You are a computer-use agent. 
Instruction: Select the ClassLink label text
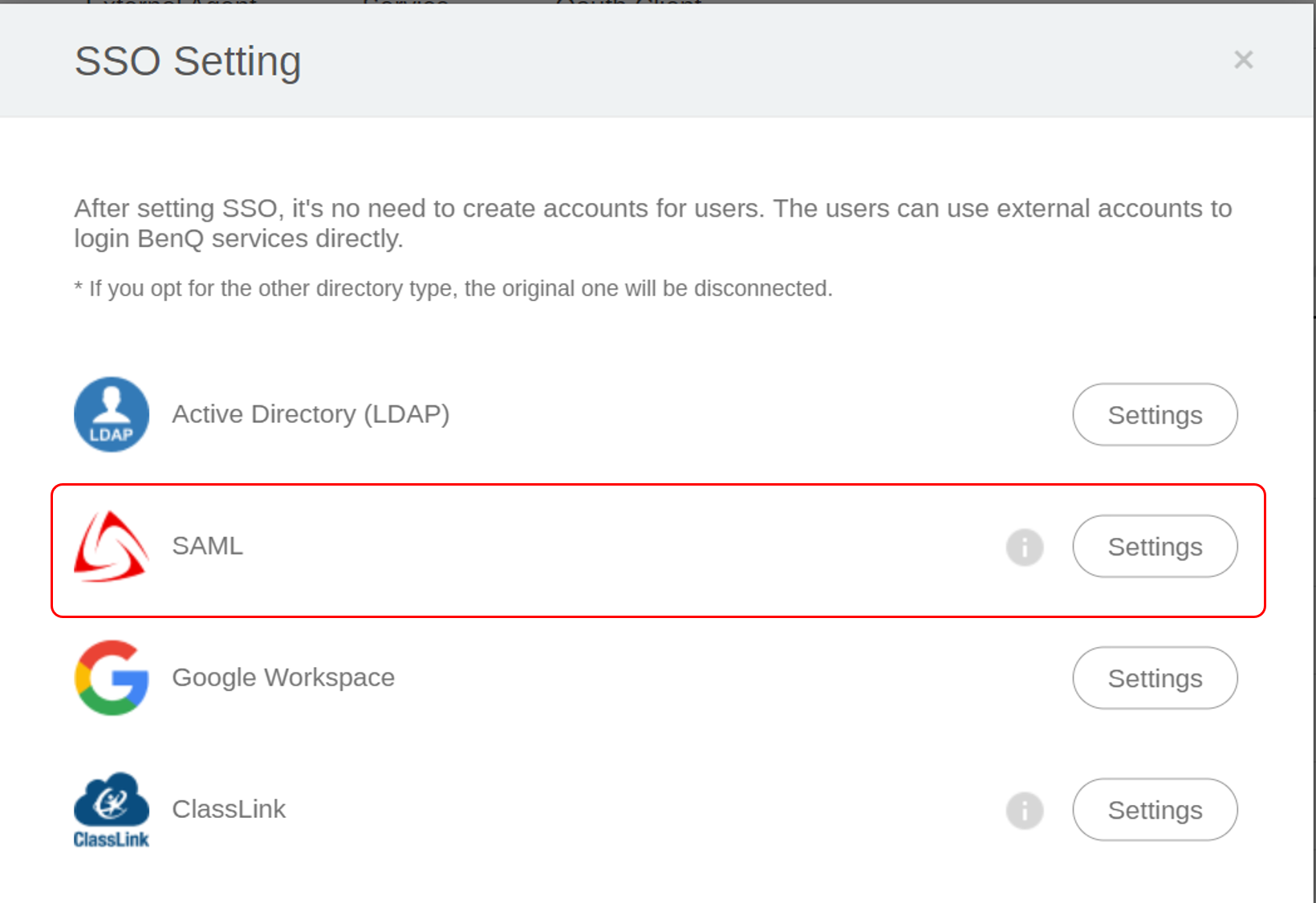pyautogui.click(x=229, y=809)
